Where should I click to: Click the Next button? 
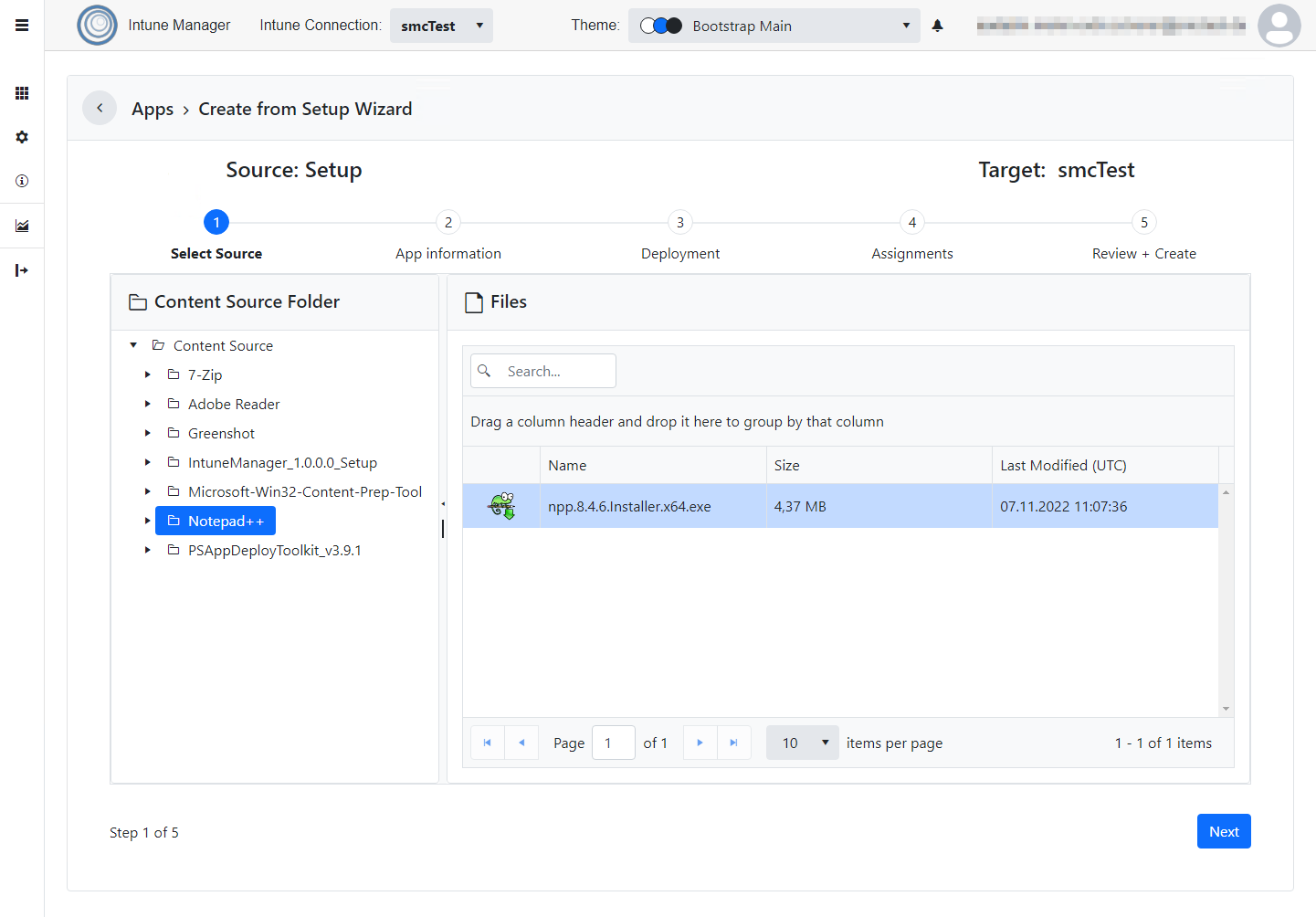tap(1224, 831)
